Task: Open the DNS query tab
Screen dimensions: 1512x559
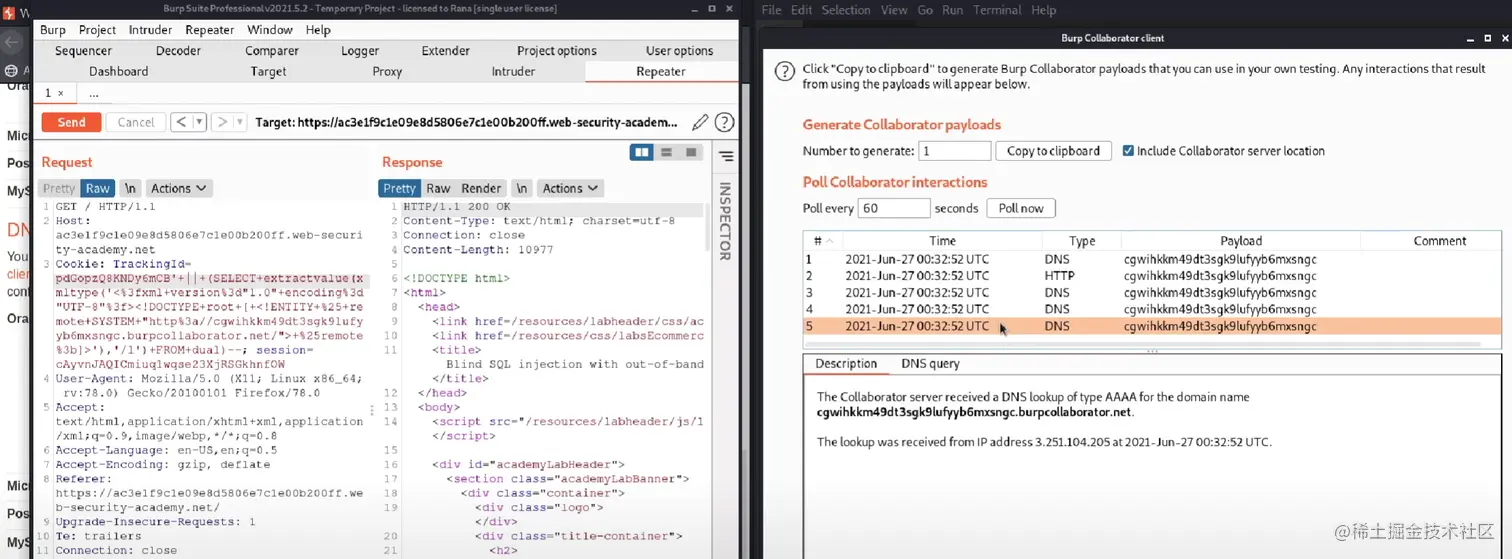Action: [x=930, y=364]
